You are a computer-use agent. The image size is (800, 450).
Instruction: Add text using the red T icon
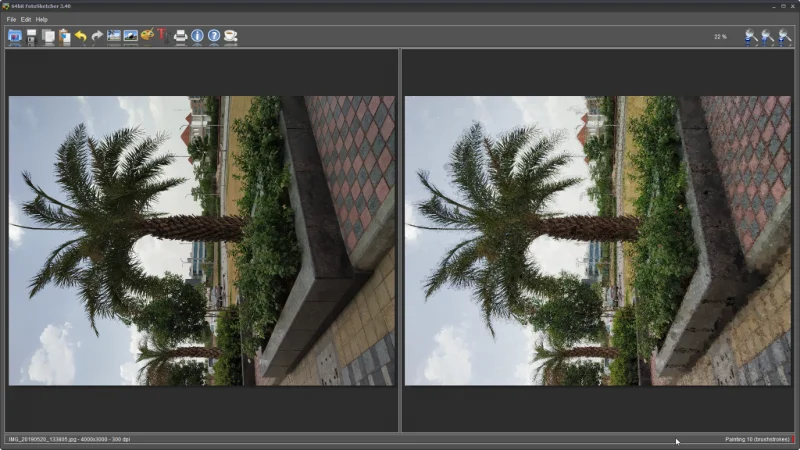(x=162, y=35)
